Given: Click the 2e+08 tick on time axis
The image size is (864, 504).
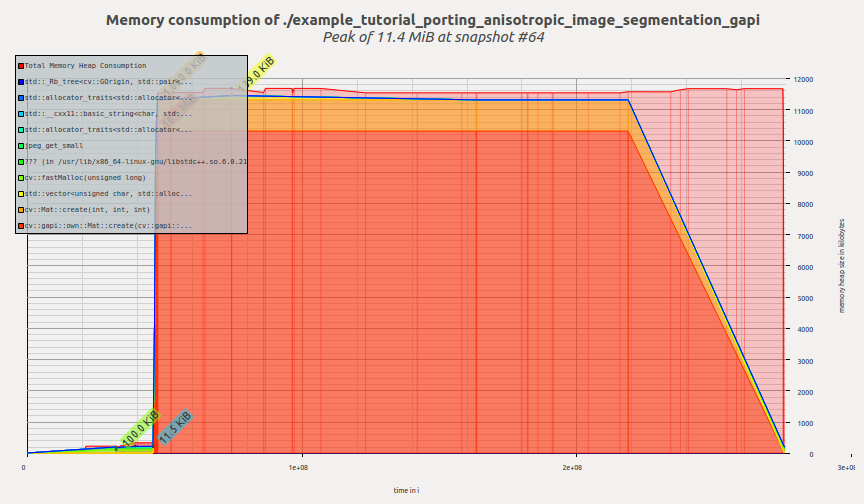Looking at the screenshot, I should point(572,467).
